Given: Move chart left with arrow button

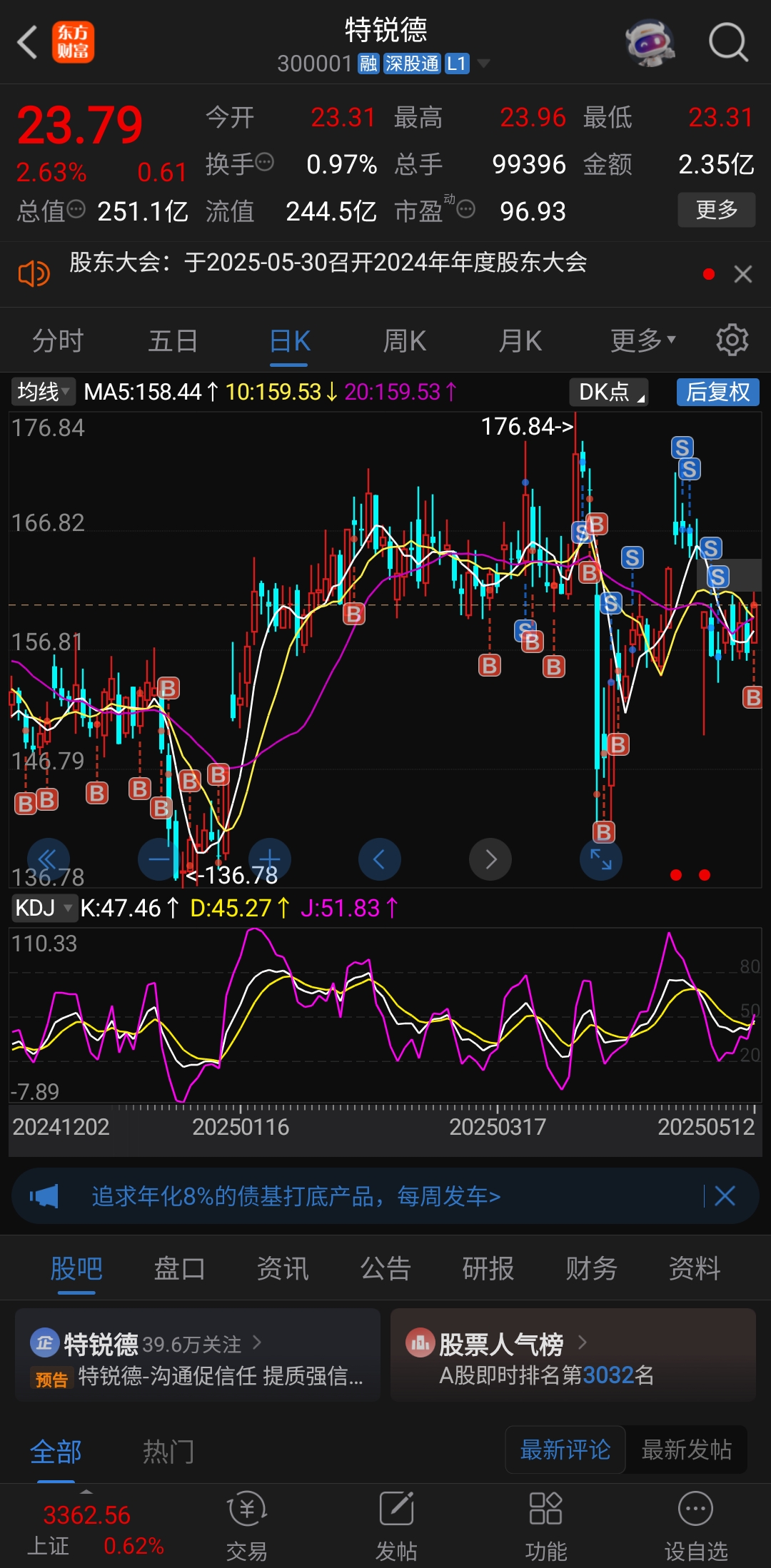Looking at the screenshot, I should (380, 859).
